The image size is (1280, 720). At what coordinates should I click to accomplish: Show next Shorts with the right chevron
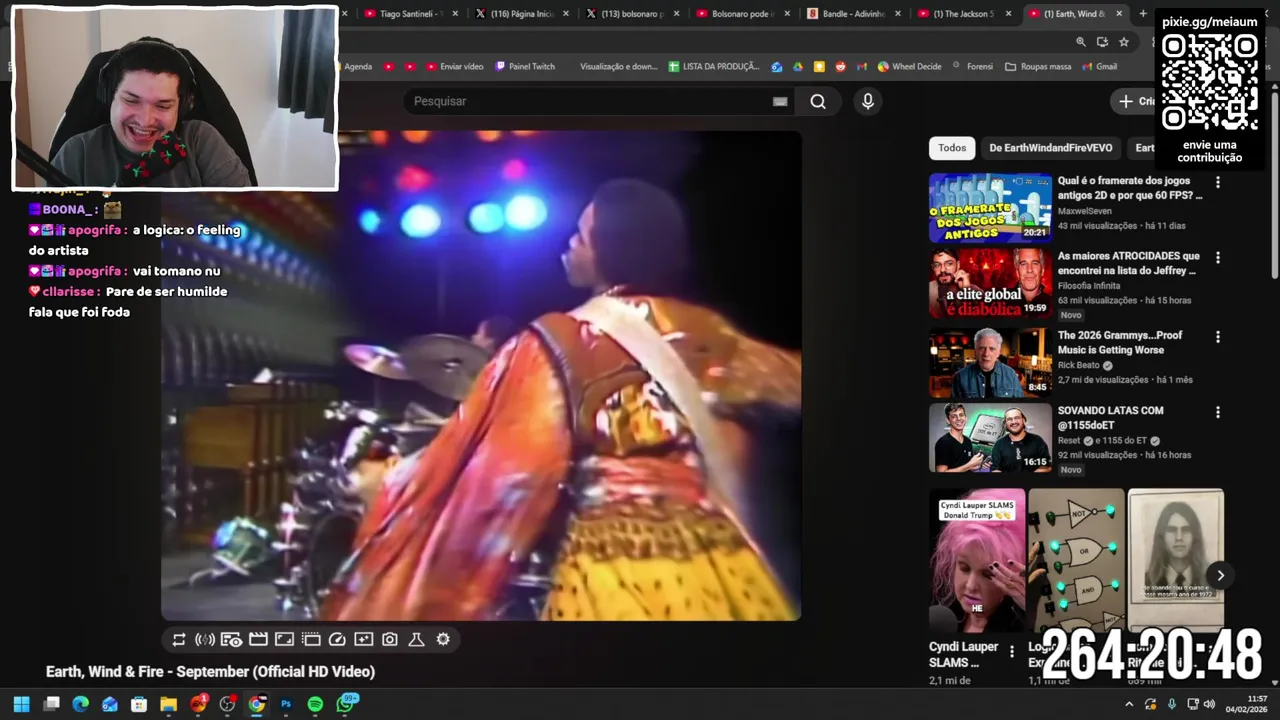pyautogui.click(x=1220, y=575)
